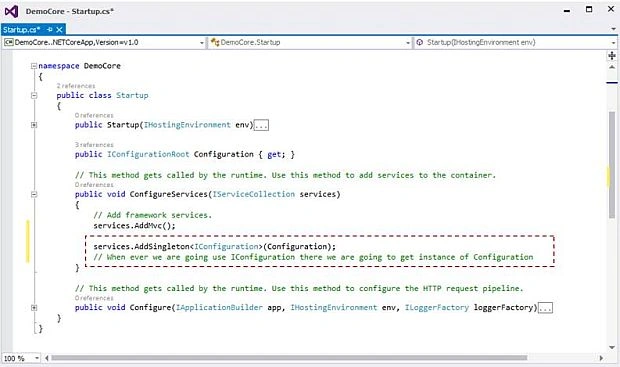Open '0 references' CodeLens above Startup constructor
Viewport: 620px width, 367px height.
(x=94, y=115)
